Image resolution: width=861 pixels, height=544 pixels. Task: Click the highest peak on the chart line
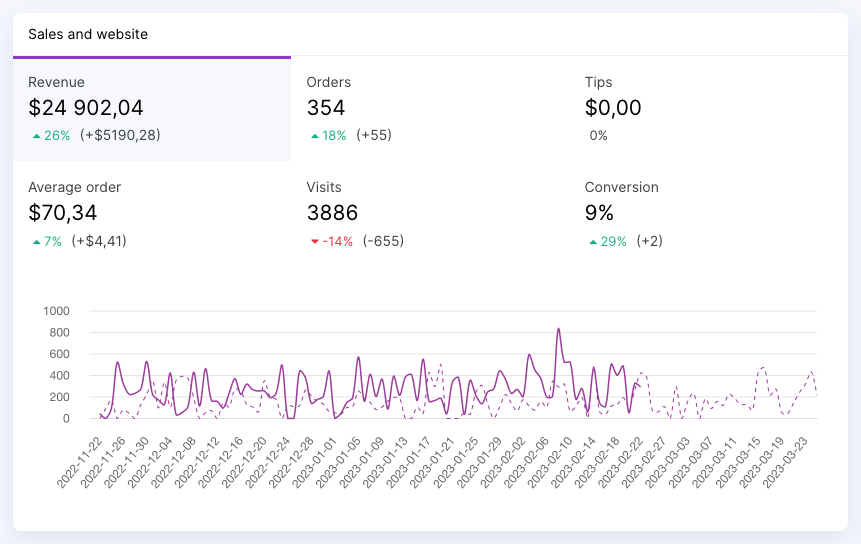[558, 329]
